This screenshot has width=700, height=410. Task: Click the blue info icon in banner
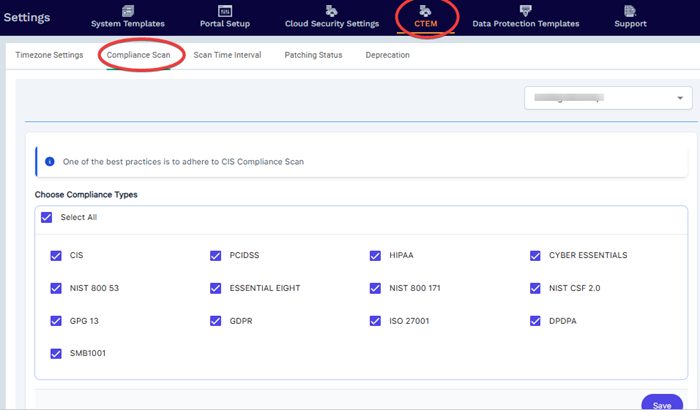[x=49, y=161]
